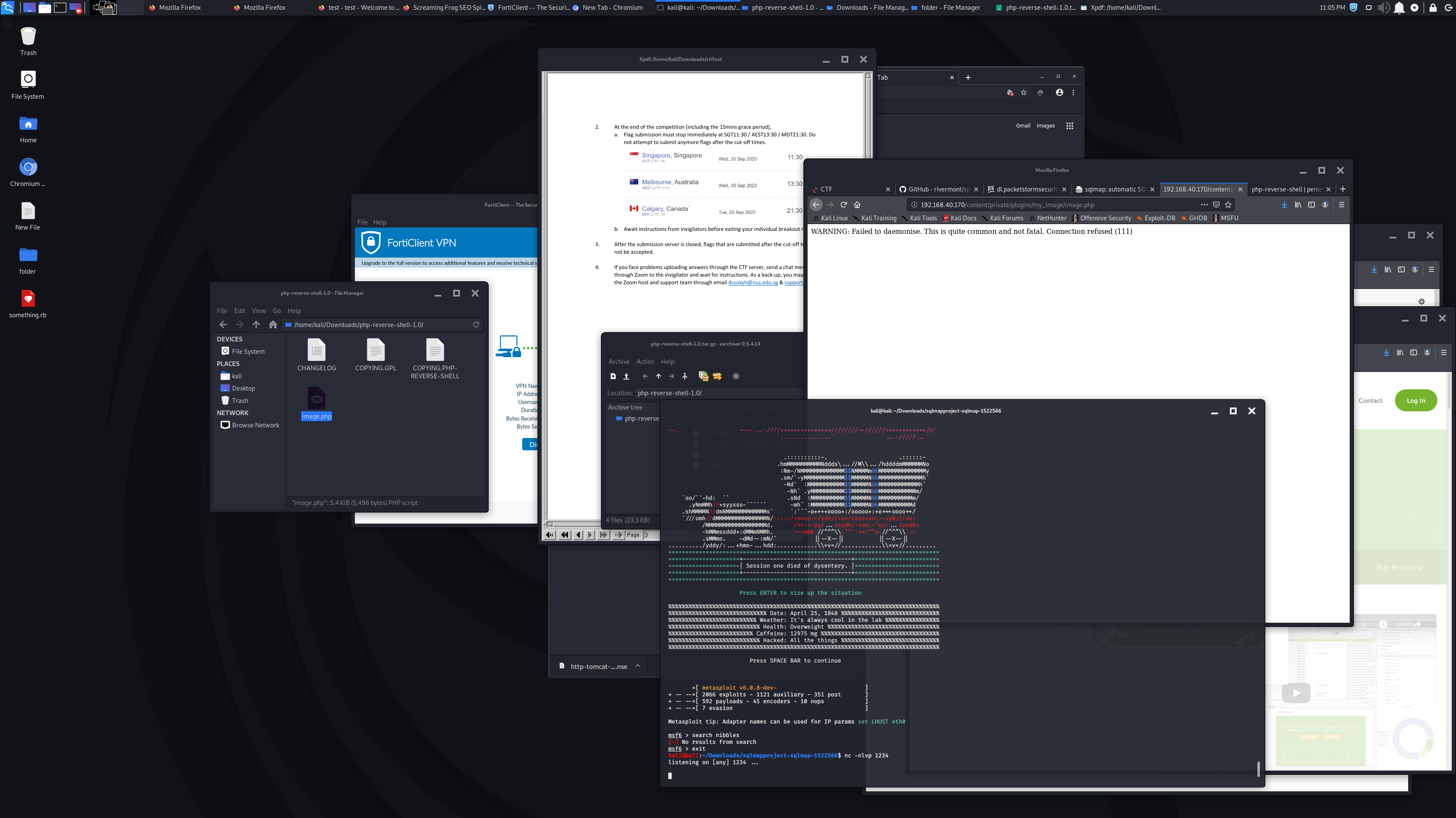Open the Action menu in xarchiver
This screenshot has height=818, width=1456.
(645, 362)
